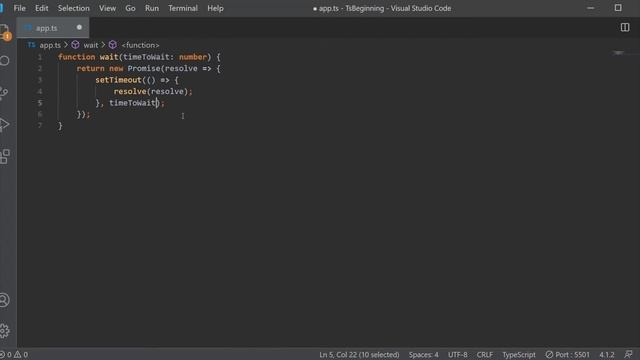Screen dimensions: 640x360
Task: Click TypeScript version 4.1.2
Action: [607, 355]
